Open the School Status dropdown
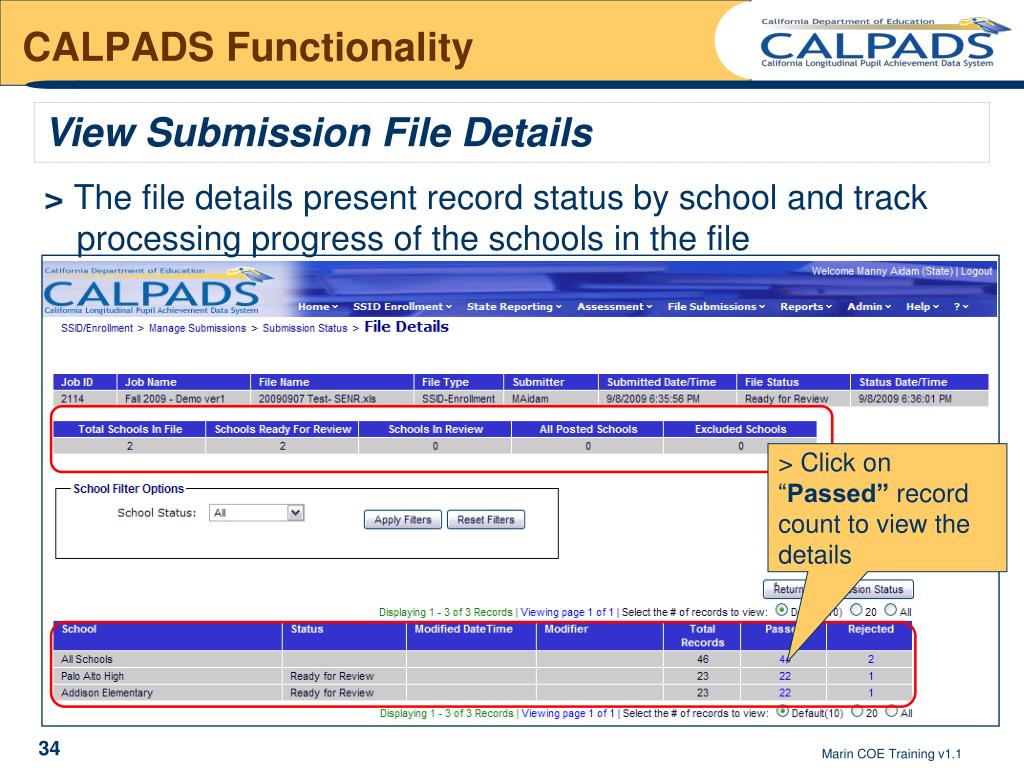1024x768 pixels. point(257,513)
